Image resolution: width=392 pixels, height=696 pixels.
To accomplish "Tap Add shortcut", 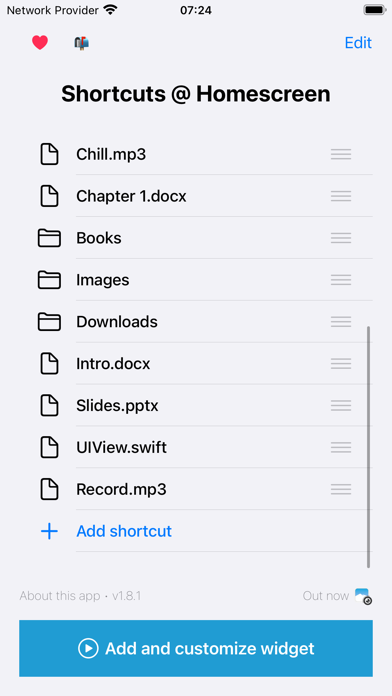I will click(124, 531).
